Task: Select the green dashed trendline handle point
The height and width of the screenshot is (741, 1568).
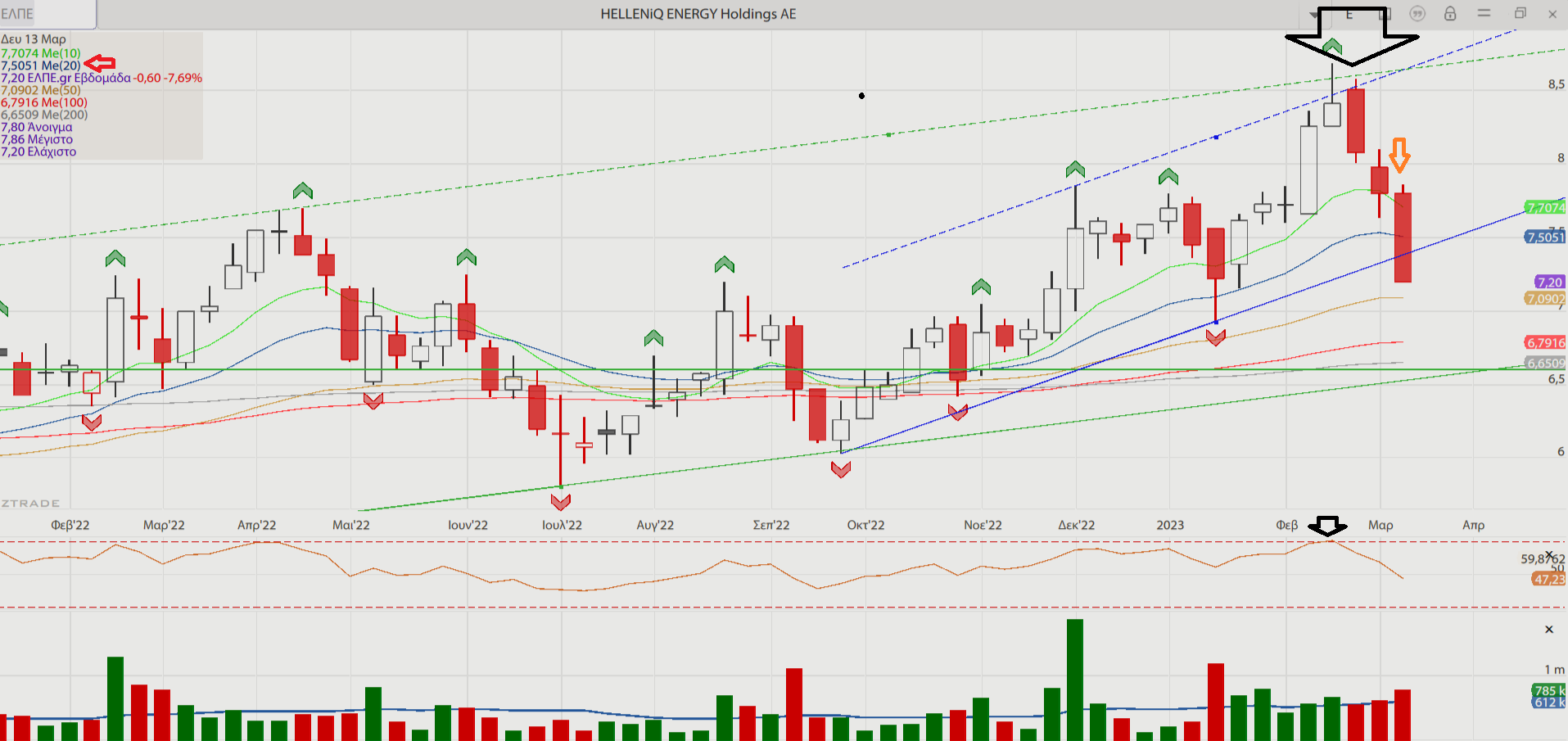Action: coord(889,134)
